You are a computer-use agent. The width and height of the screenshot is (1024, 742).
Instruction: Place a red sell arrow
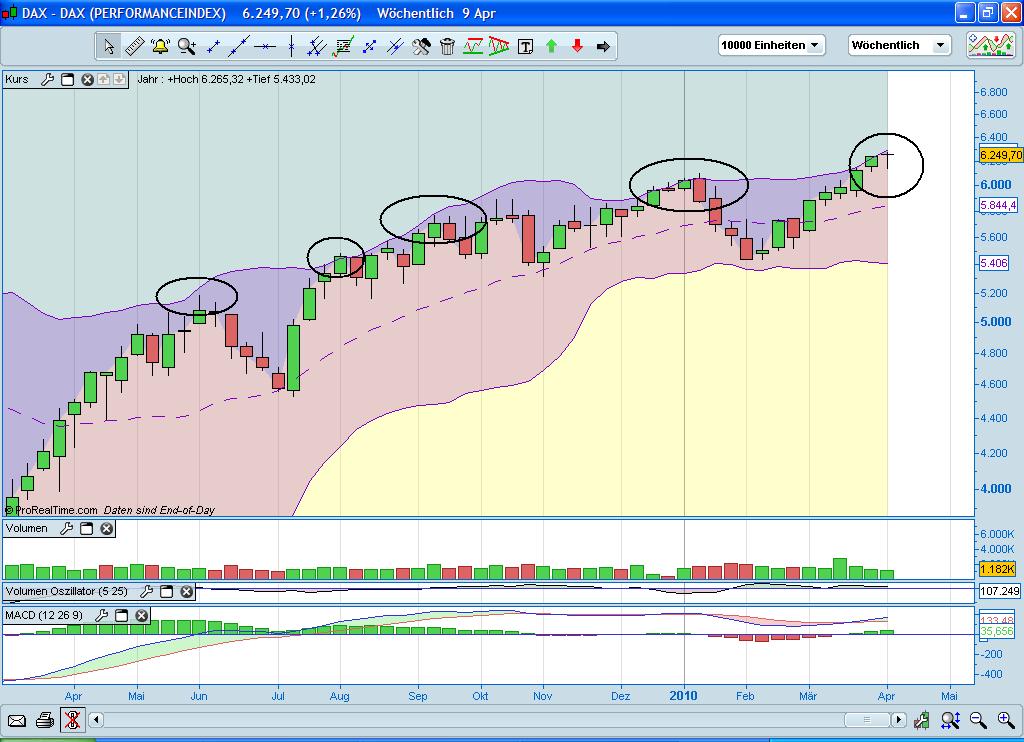click(575, 45)
